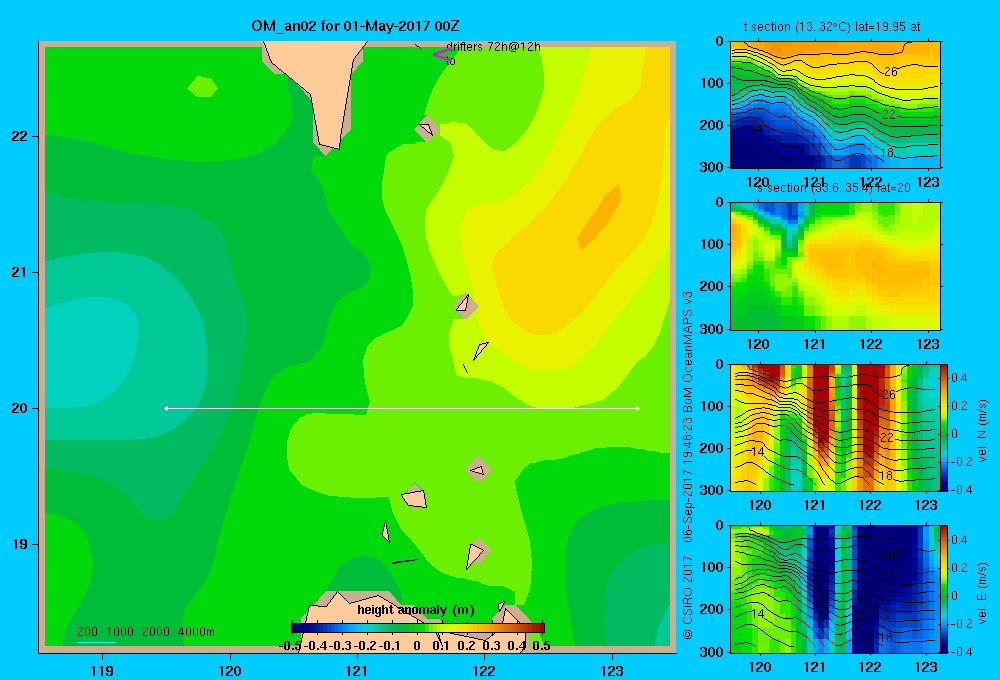Click the latitude label "21" on the main map
This screenshot has width=1000, height=680.
point(20,272)
